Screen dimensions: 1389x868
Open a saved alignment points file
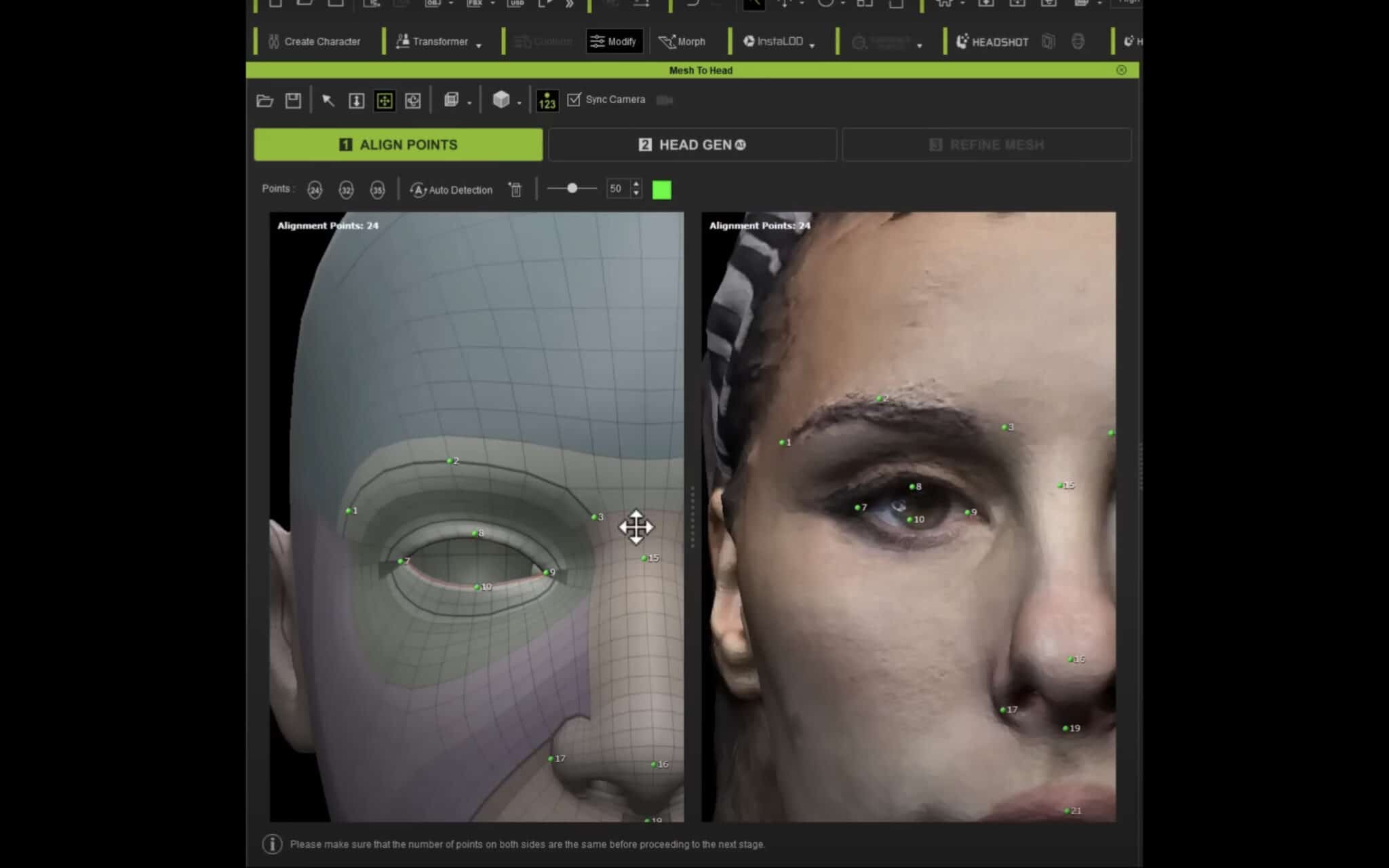[265, 100]
